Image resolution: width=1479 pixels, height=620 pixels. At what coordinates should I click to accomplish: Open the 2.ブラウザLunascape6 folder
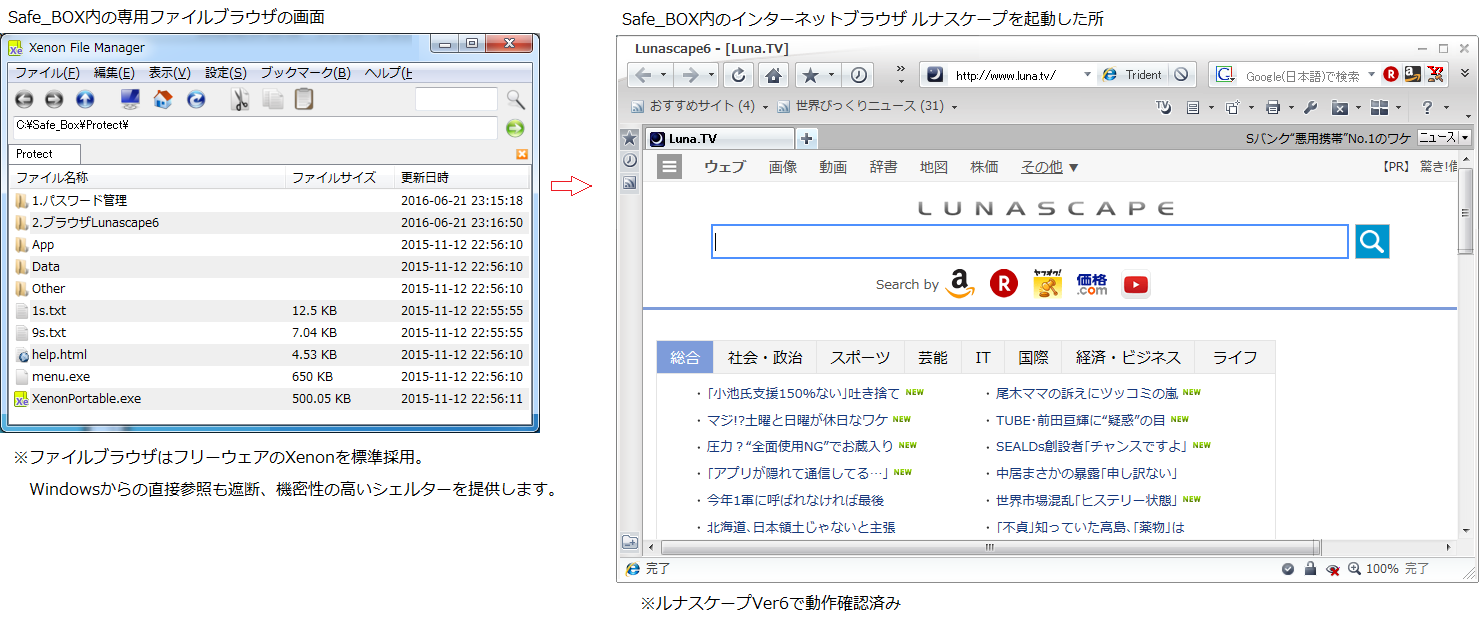coord(95,223)
